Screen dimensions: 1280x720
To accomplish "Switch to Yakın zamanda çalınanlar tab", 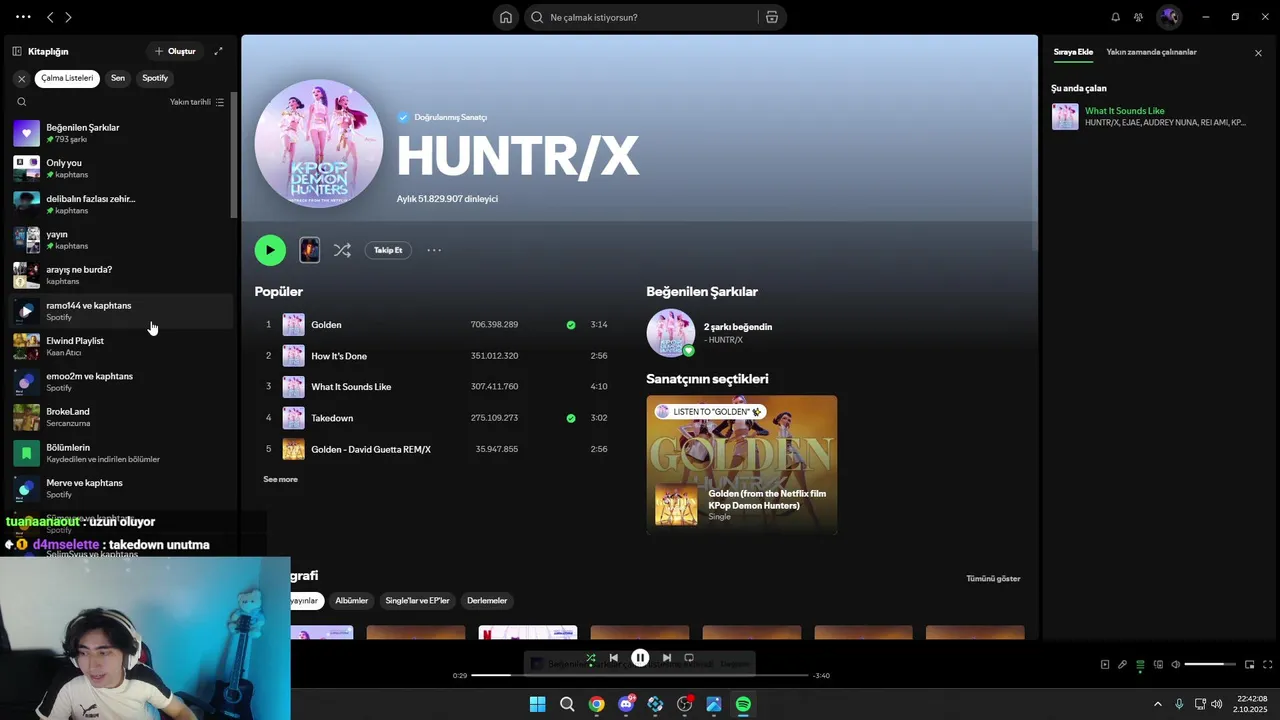I will (x=1151, y=52).
